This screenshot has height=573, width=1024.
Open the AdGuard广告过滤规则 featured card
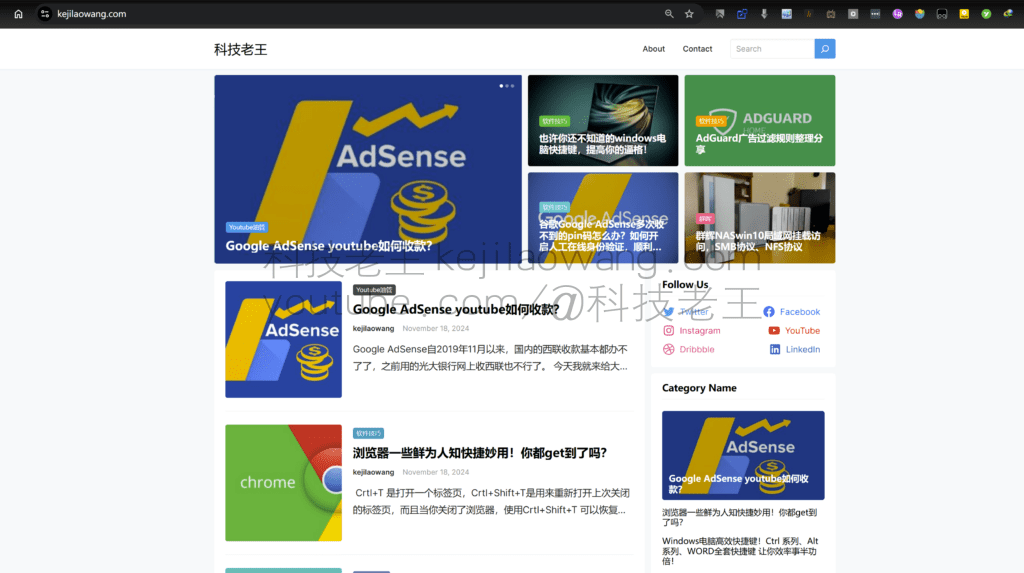[760, 120]
